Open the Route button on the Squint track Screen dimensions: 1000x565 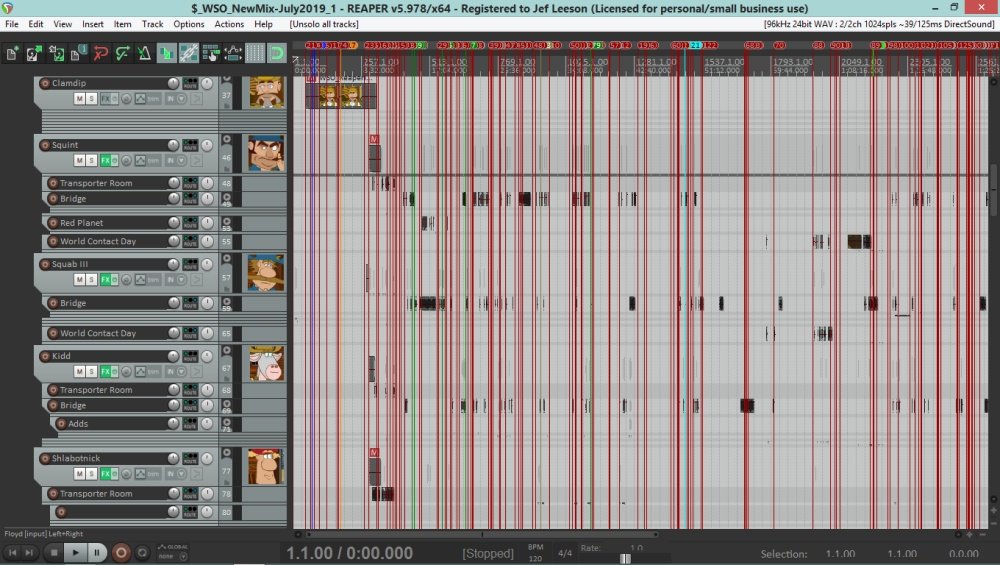pyautogui.click(x=190, y=145)
